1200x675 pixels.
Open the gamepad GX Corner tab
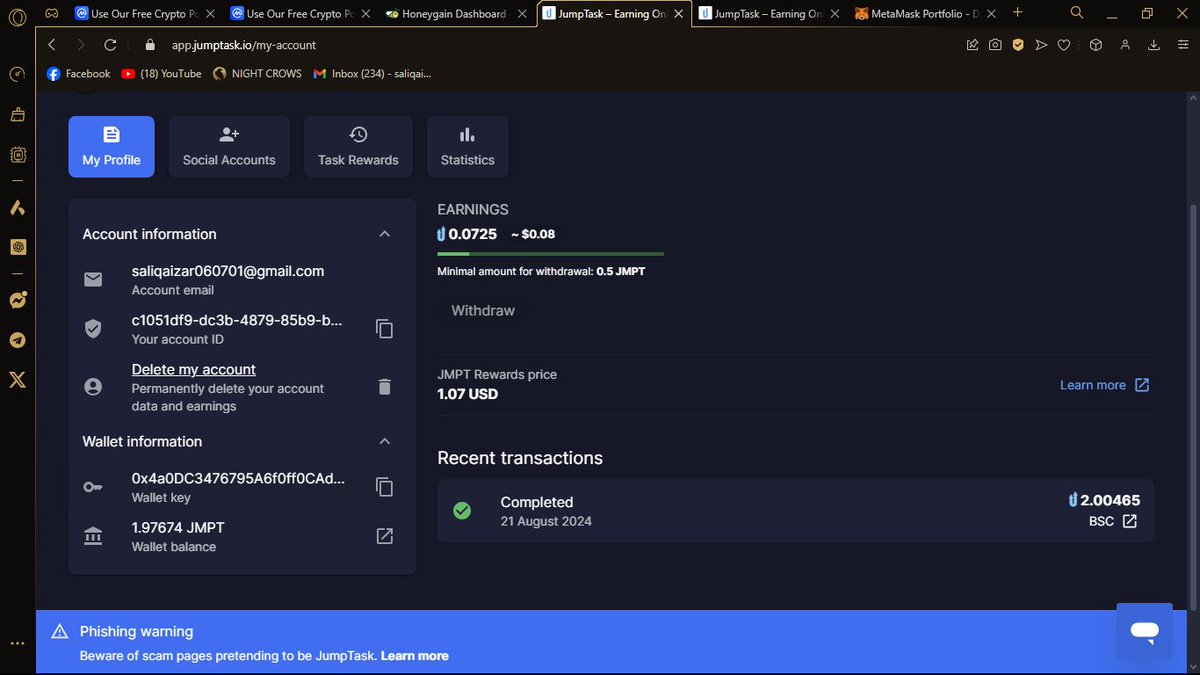click(x=51, y=14)
